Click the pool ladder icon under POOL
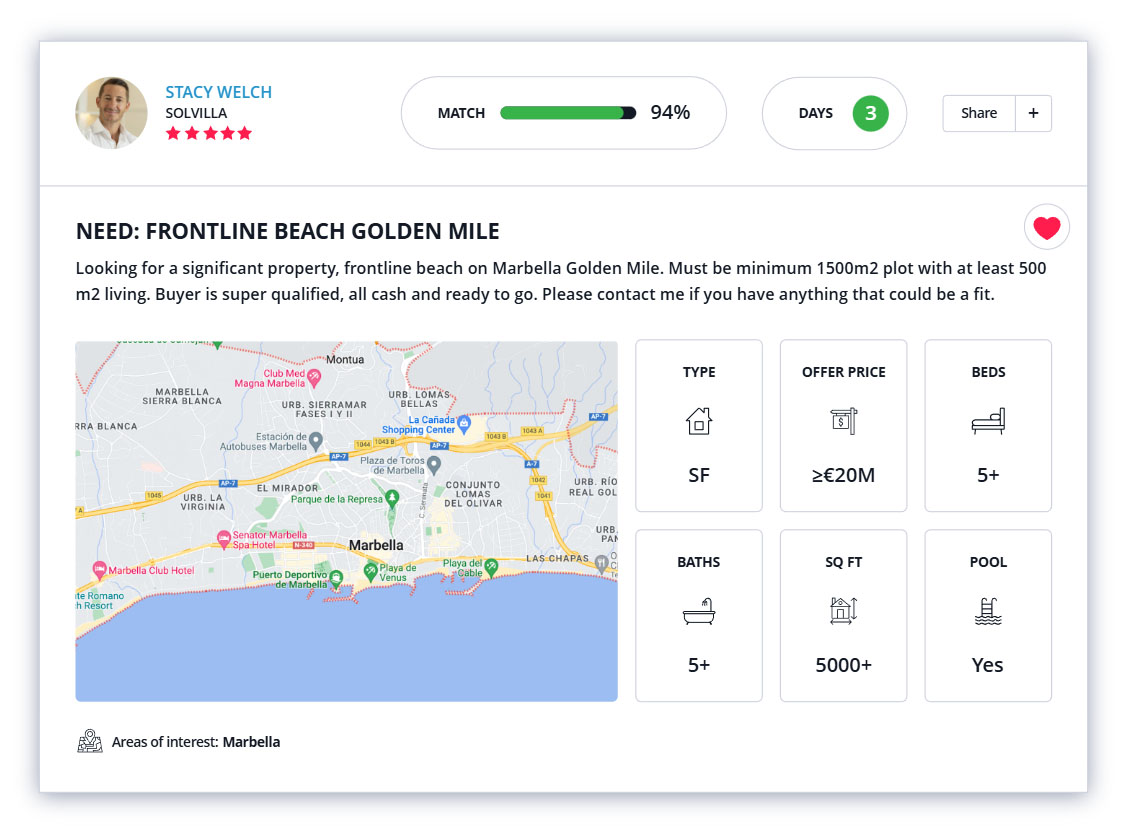The width and height of the screenshot is (1128, 830). (988, 611)
